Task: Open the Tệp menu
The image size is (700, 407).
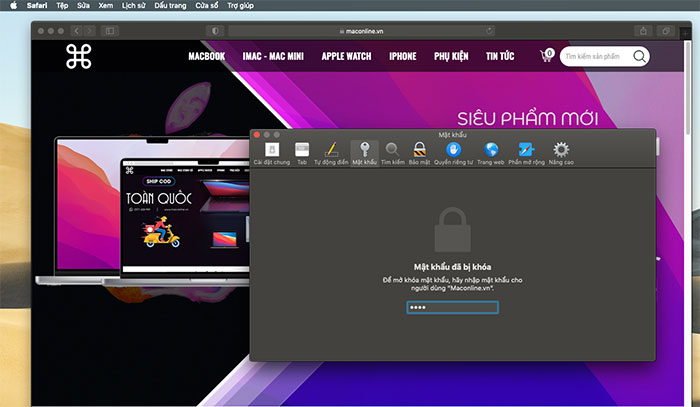Action: click(x=62, y=5)
